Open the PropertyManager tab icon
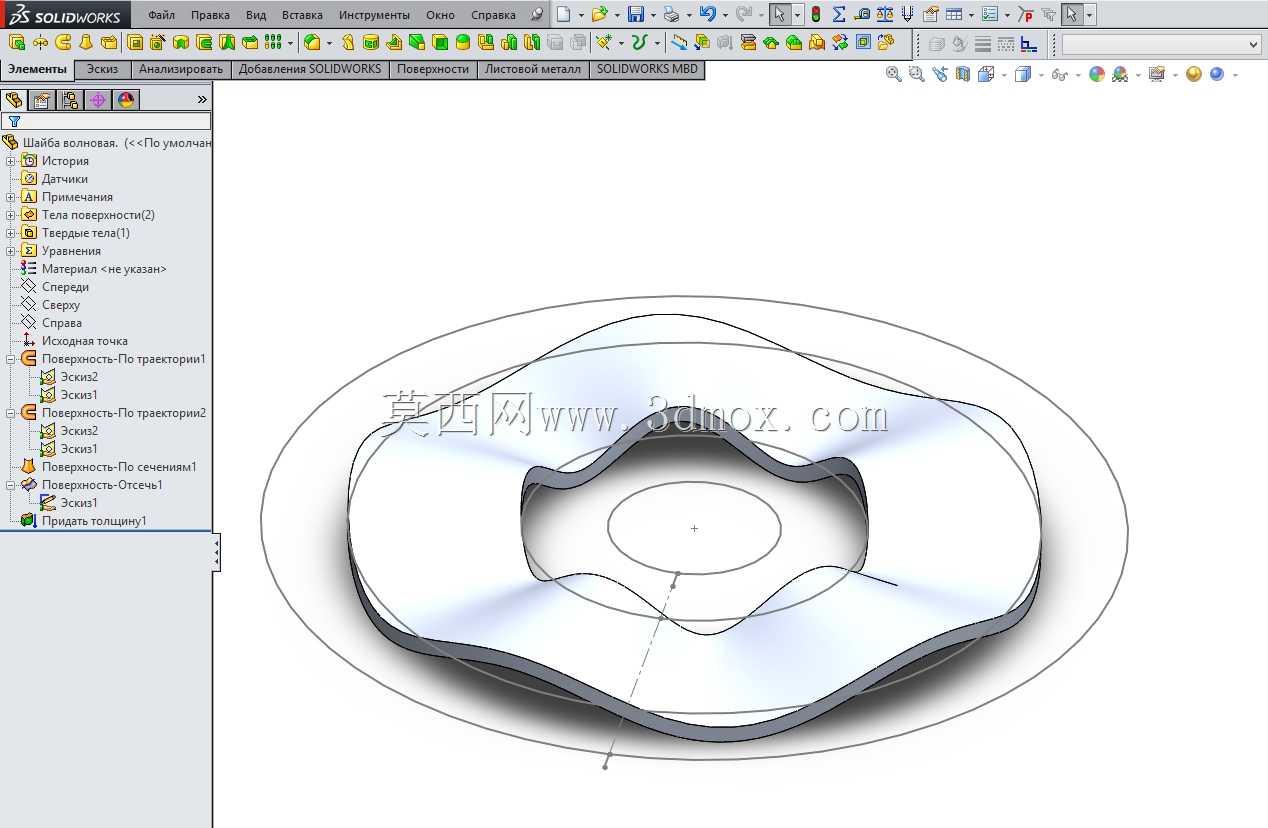Viewport: 1268px width, 828px height. tap(42, 100)
